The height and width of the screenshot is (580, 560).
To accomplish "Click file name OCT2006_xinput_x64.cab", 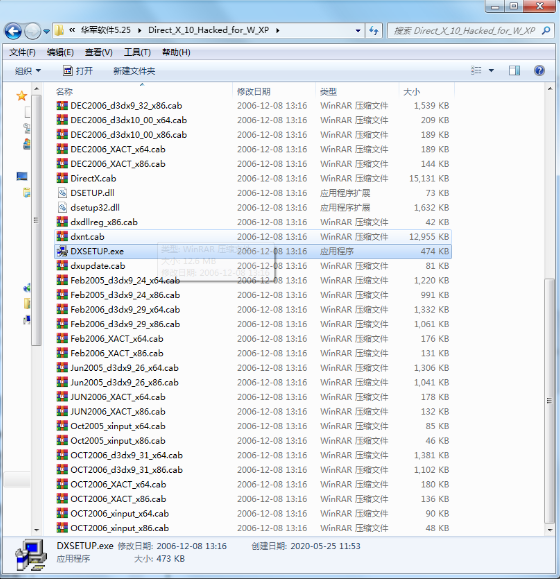I will coord(119,514).
